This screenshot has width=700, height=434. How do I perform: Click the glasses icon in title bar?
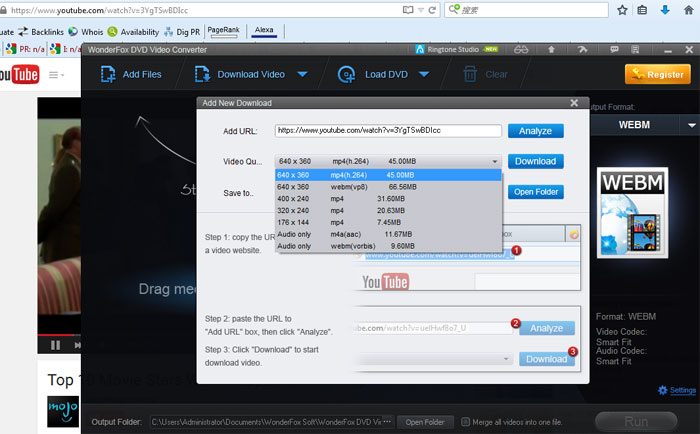tap(521, 50)
